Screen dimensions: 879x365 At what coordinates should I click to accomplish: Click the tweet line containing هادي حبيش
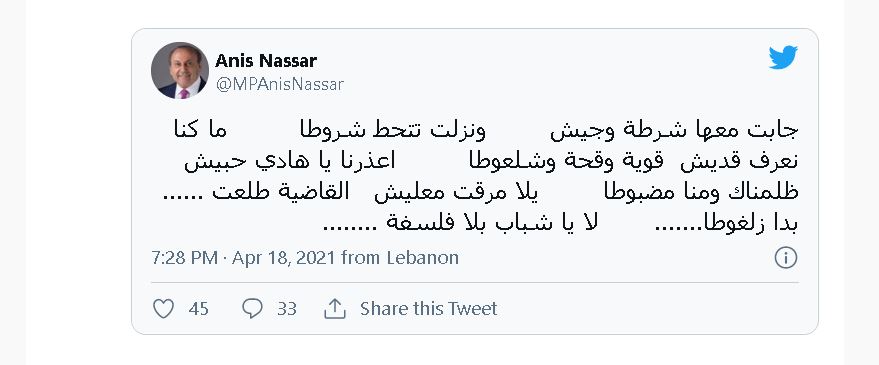pos(492,161)
